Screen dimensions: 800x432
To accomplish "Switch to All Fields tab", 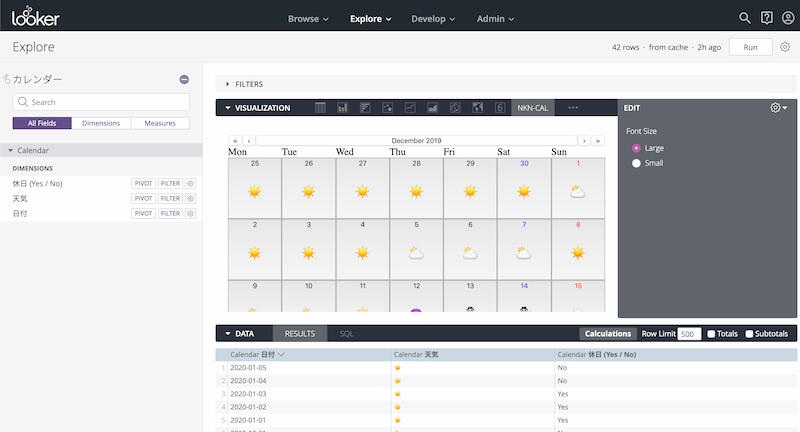I will [42, 123].
